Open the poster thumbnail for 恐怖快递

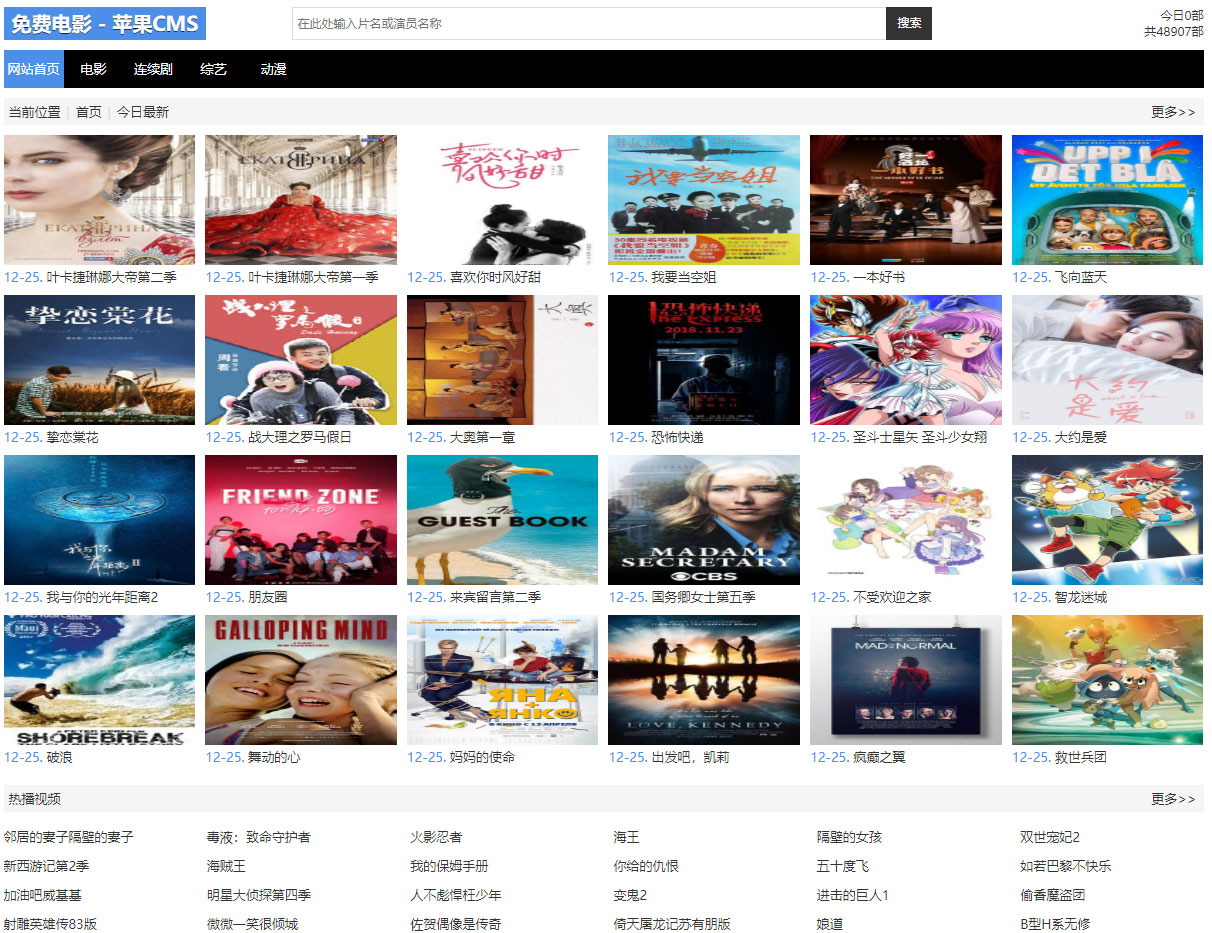703,360
